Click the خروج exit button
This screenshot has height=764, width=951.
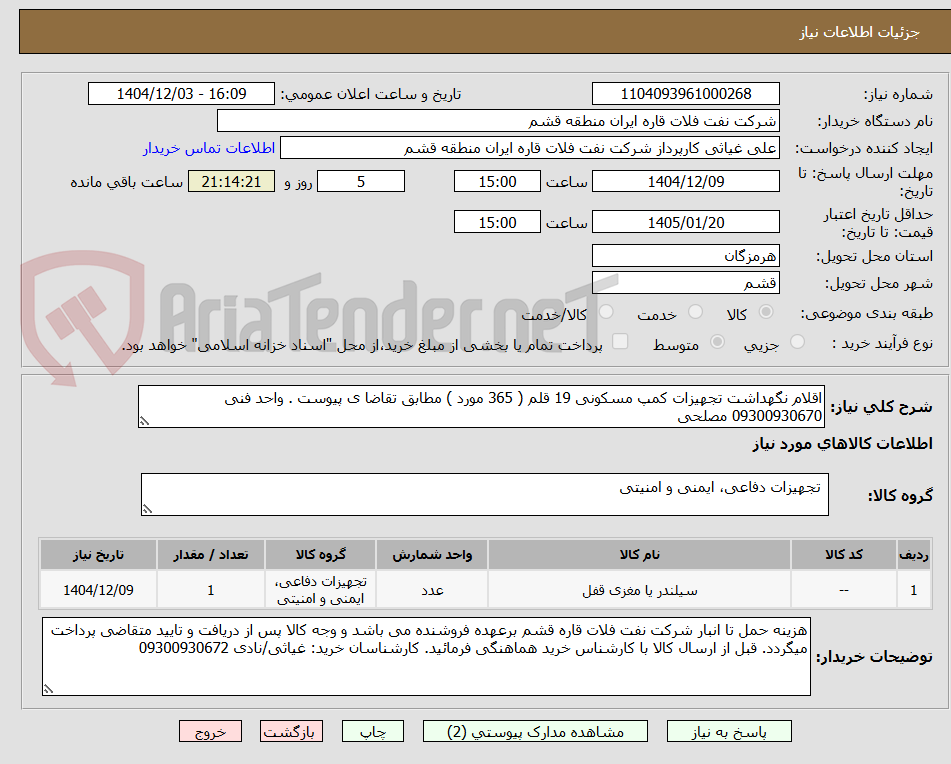coord(210,731)
